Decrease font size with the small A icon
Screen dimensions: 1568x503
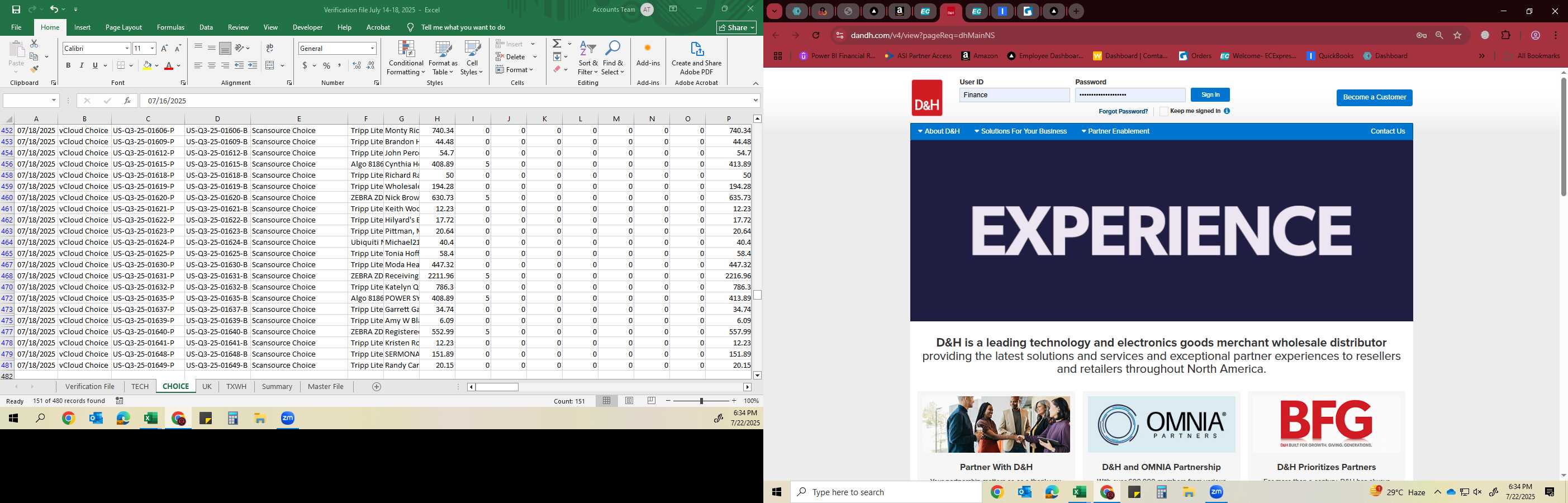click(x=178, y=48)
